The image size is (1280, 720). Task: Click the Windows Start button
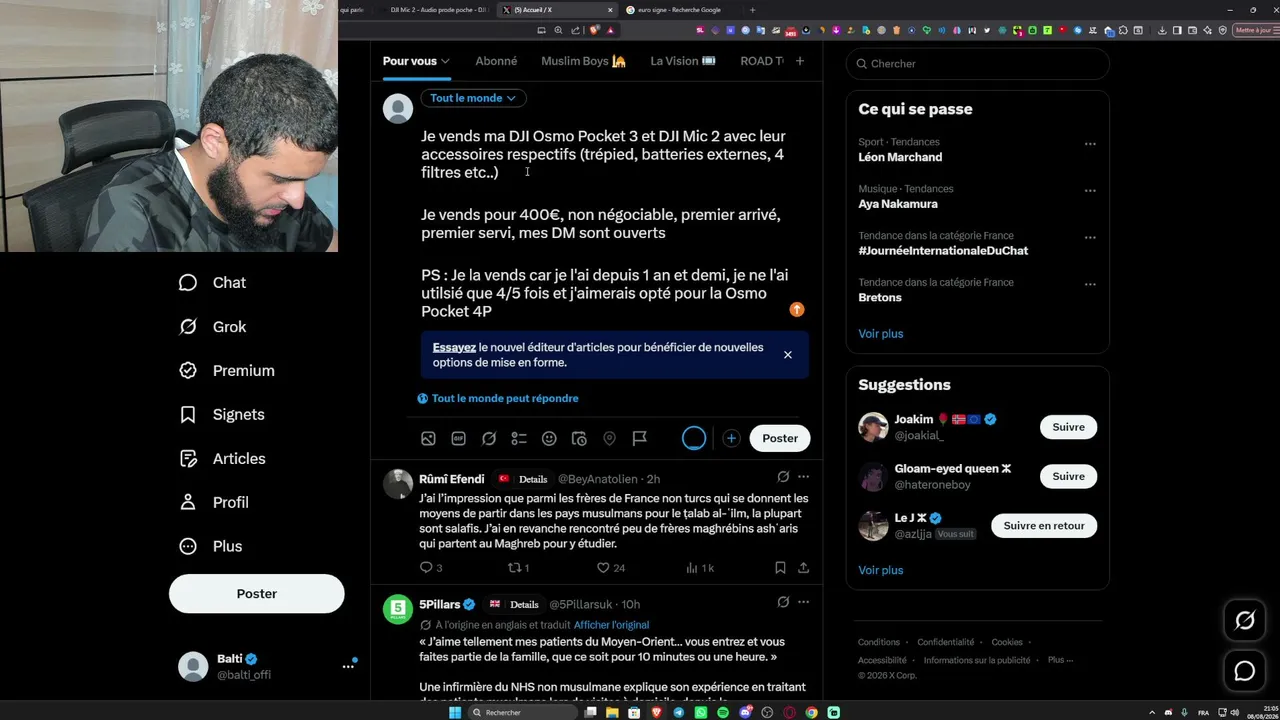point(455,712)
